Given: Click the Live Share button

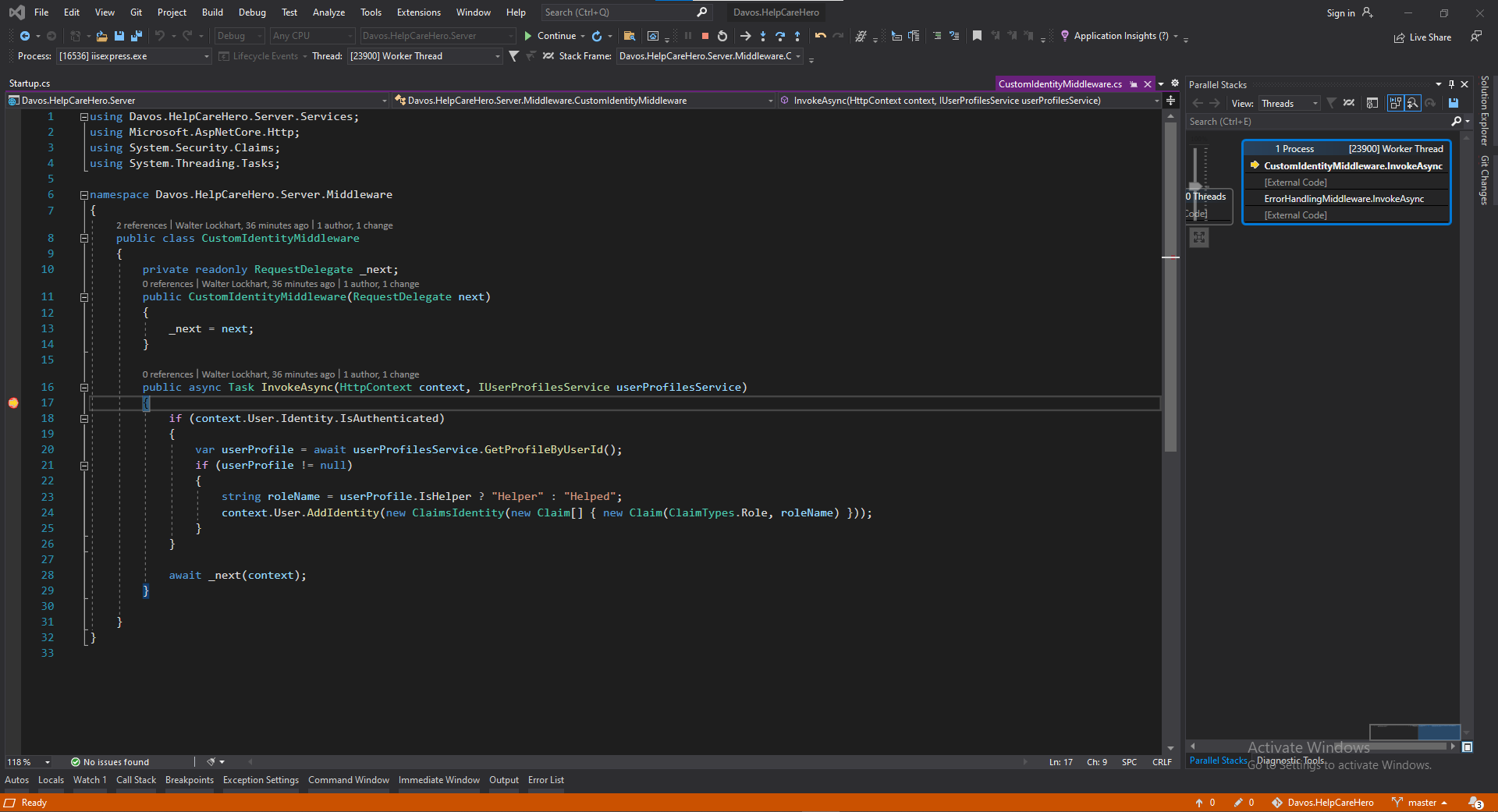Looking at the screenshot, I should (x=1423, y=37).
